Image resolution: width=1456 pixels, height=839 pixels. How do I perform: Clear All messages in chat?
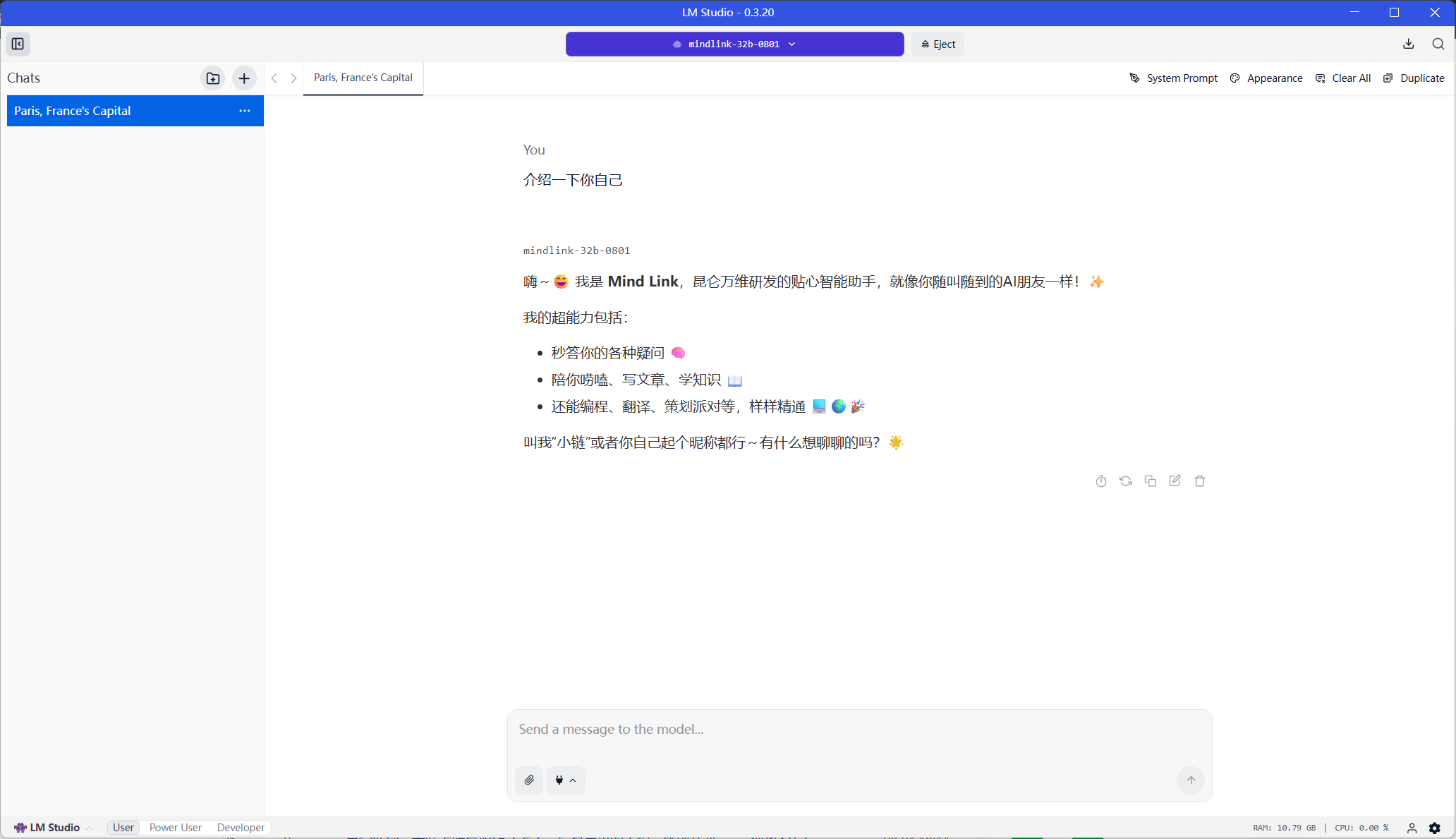pyautogui.click(x=1343, y=78)
